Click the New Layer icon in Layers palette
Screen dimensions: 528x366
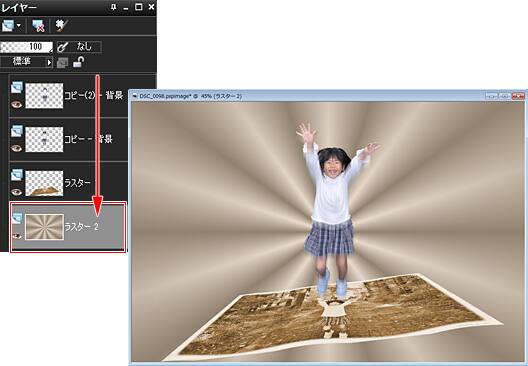click(7, 26)
